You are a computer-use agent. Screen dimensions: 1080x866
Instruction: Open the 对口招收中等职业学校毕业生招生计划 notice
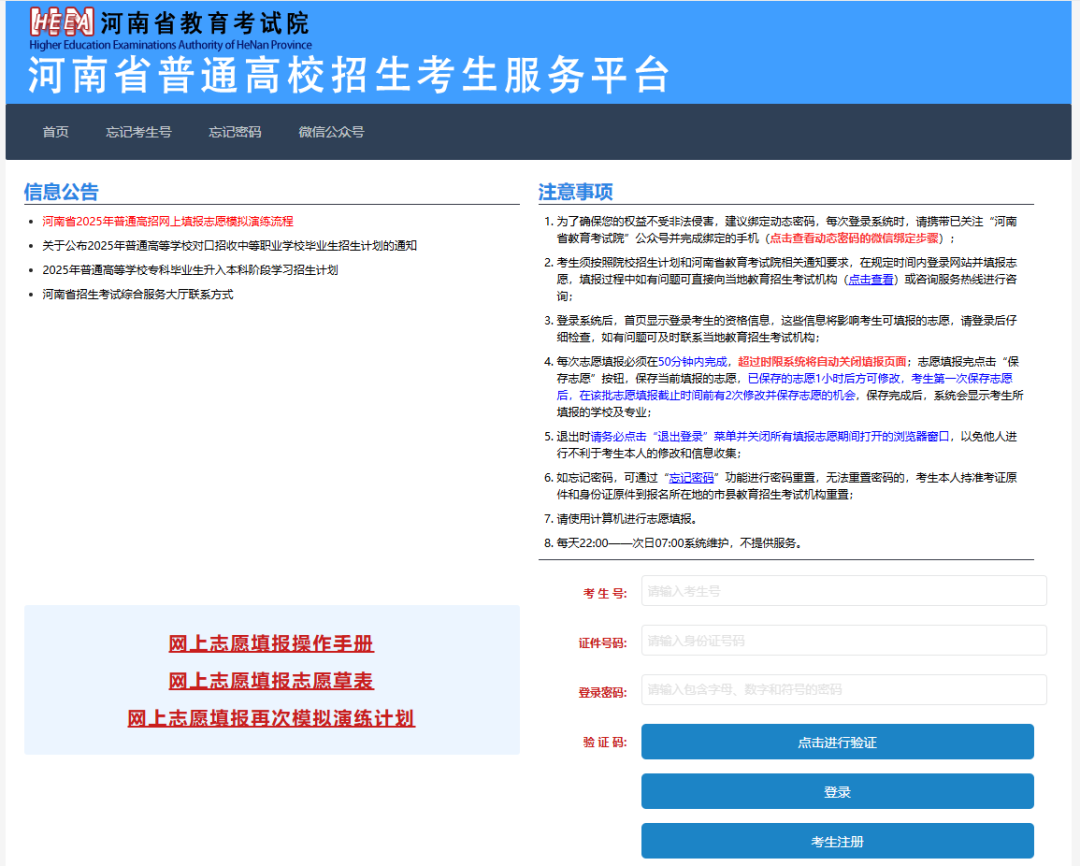[229, 246]
